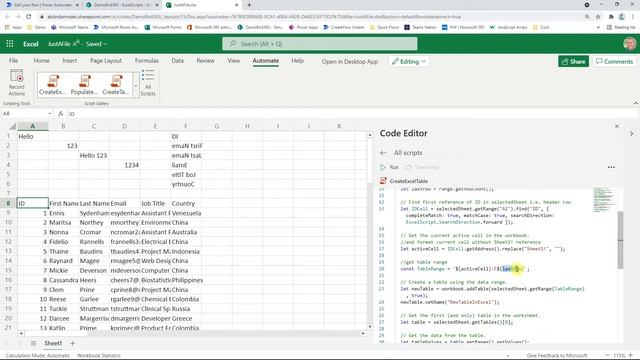Screen dimensions: 640x360
Task: Click the Search box in Excel header
Action: (320, 44)
